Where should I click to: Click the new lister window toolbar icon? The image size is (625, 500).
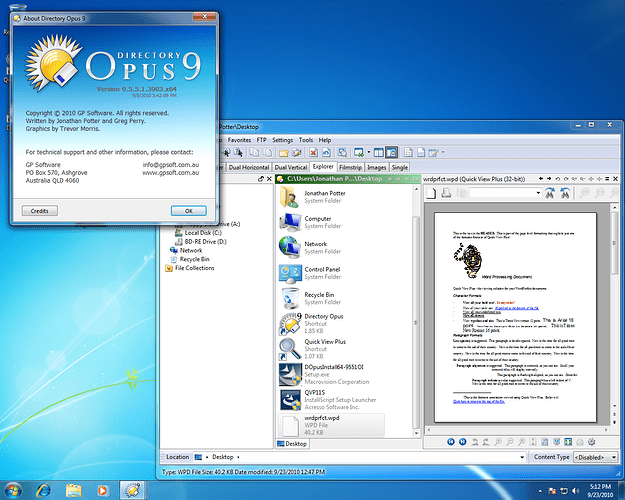tap(359, 152)
